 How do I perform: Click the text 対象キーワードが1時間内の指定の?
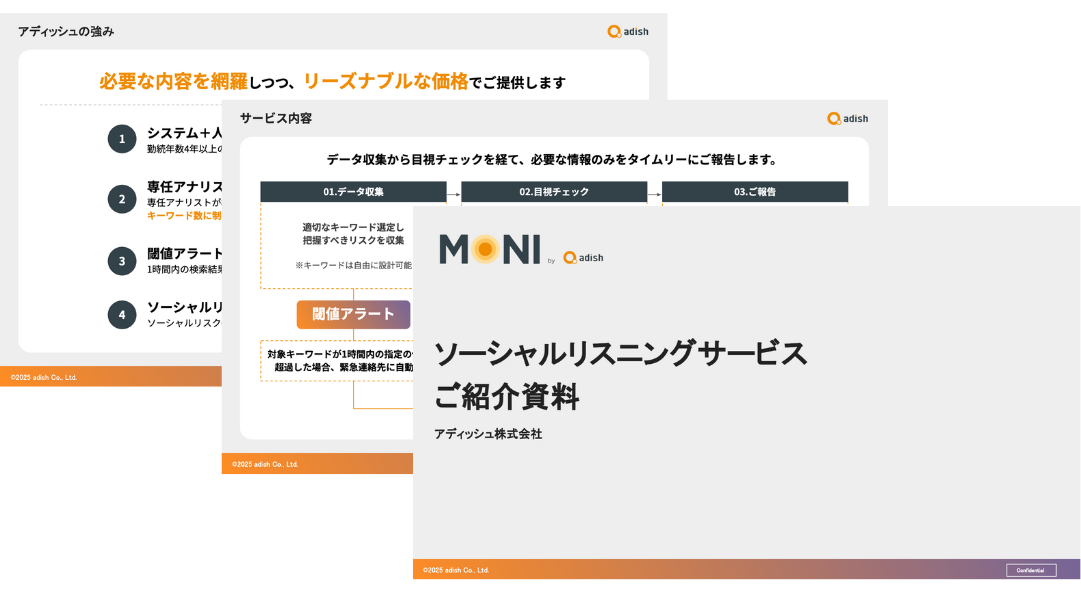(x=340, y=354)
